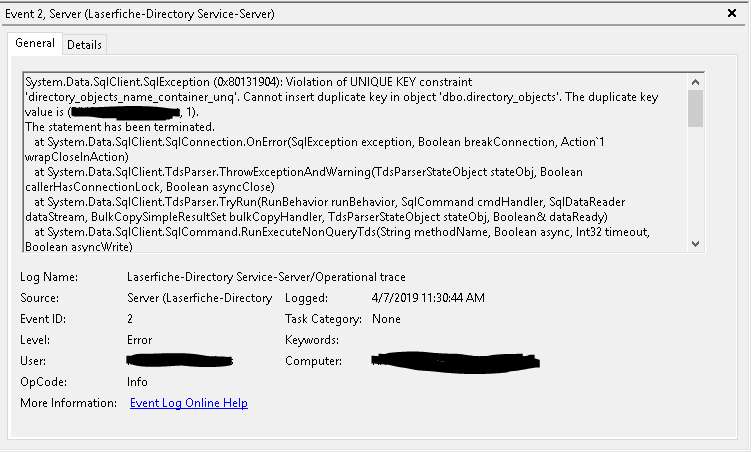Switch to the Details tab

coord(84,45)
